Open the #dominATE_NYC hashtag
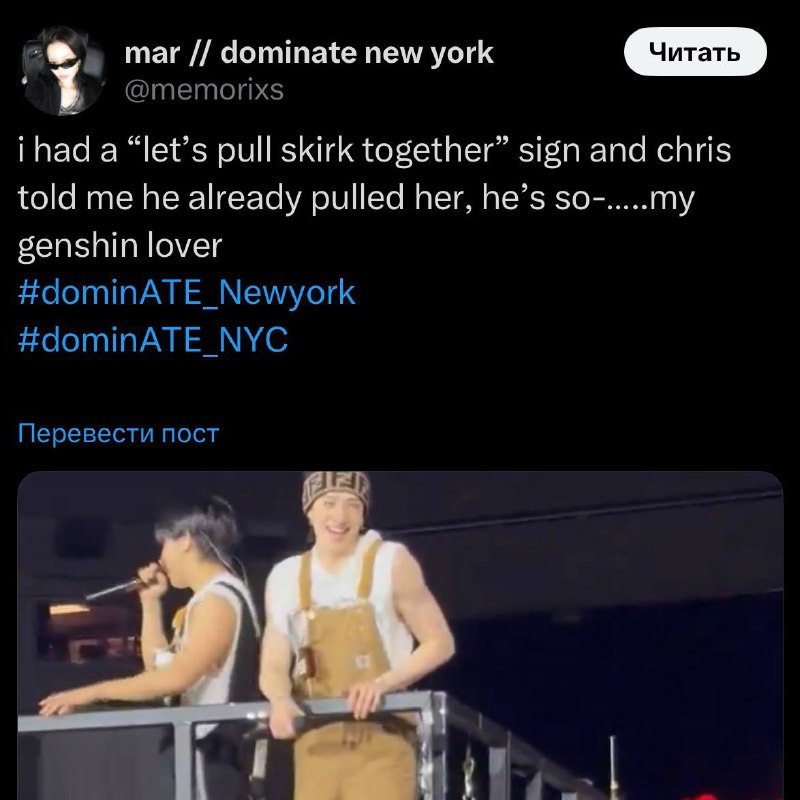Screen dimensions: 800x800 (x=153, y=339)
